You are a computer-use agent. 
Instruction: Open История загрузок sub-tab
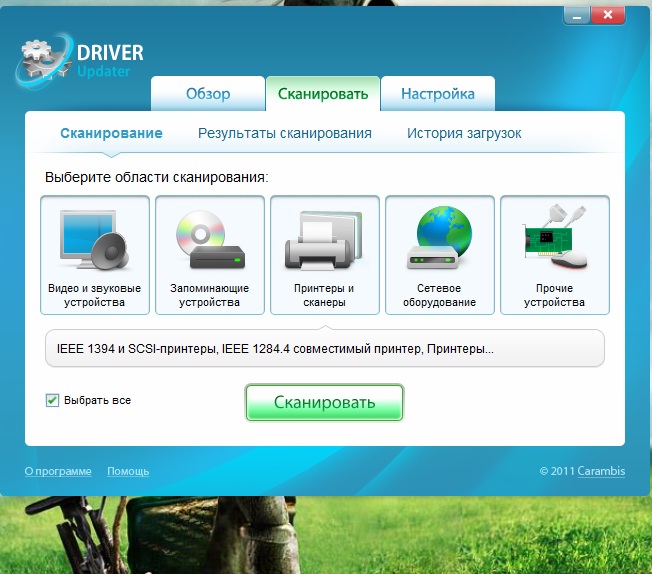[x=464, y=133]
